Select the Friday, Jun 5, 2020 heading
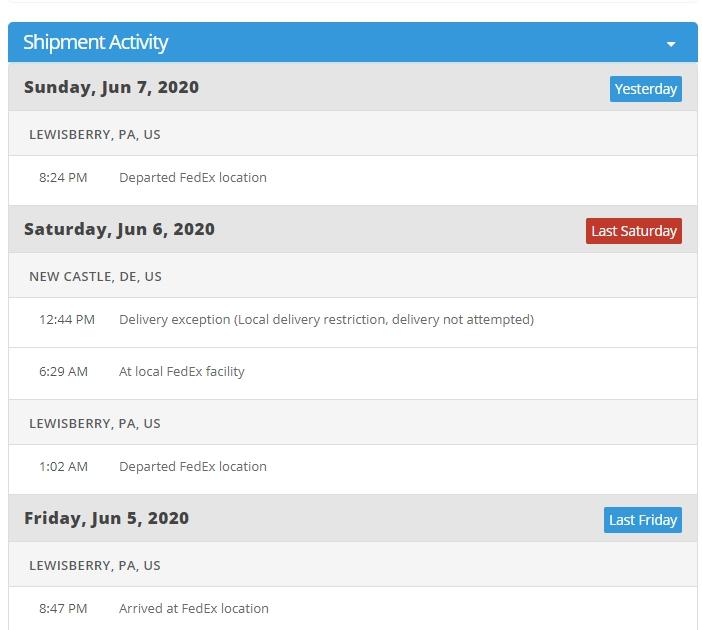Image resolution: width=702 pixels, height=630 pixels. click(x=106, y=518)
